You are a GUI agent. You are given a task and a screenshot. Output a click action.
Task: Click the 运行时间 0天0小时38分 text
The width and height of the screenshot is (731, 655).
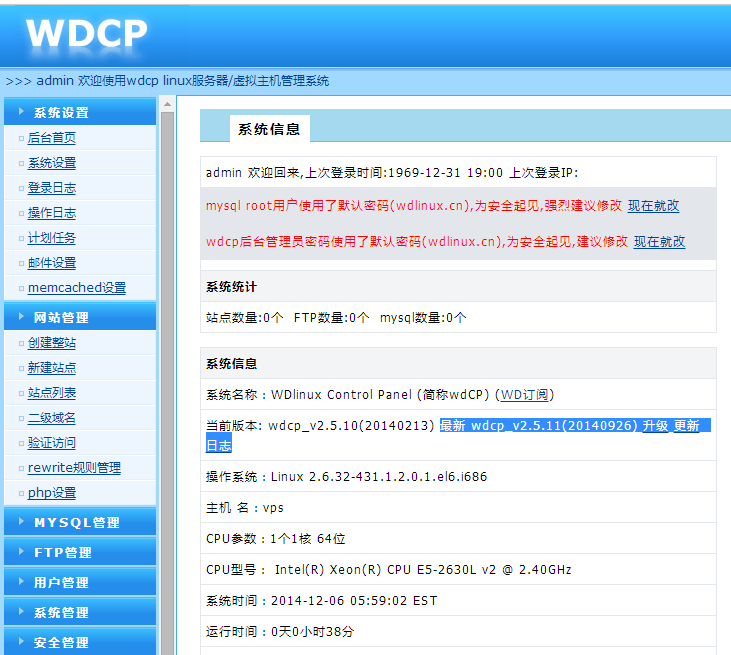(280, 632)
